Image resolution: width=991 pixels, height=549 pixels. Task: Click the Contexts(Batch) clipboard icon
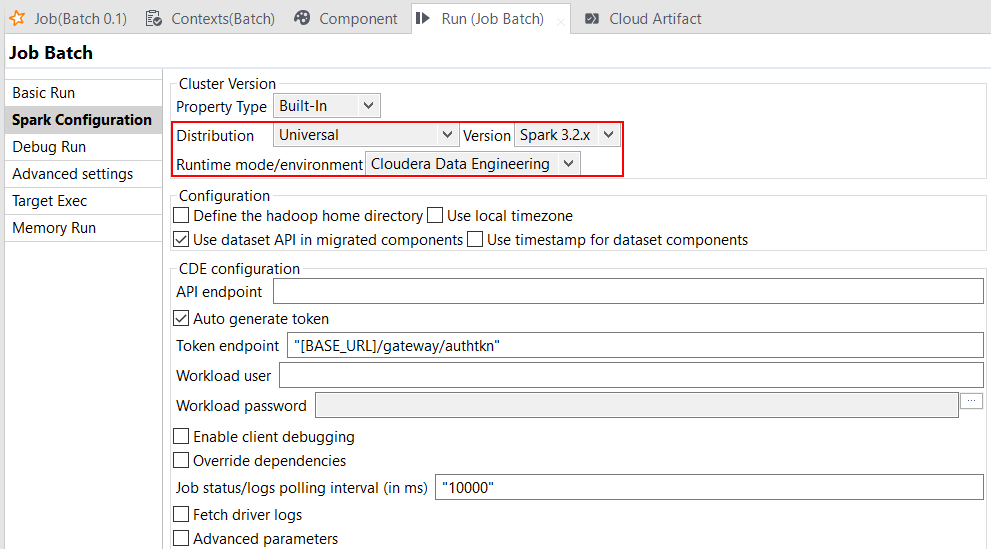coord(154,18)
